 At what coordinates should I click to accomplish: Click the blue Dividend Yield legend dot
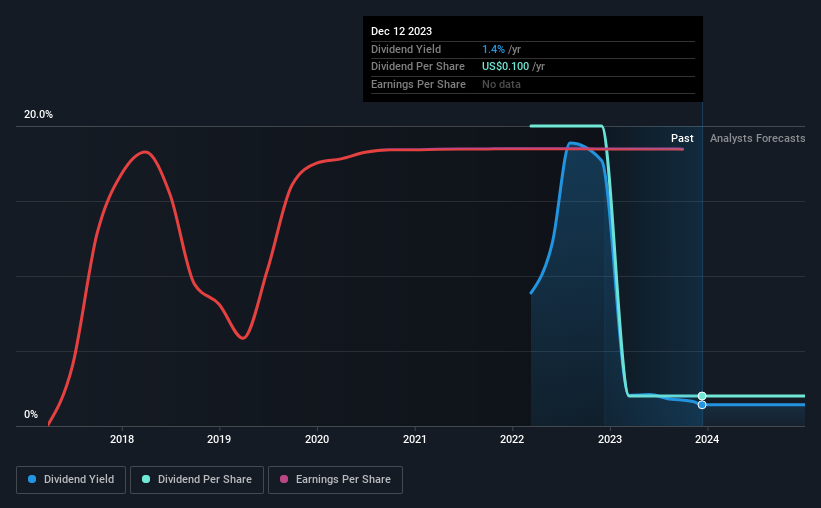point(32,479)
